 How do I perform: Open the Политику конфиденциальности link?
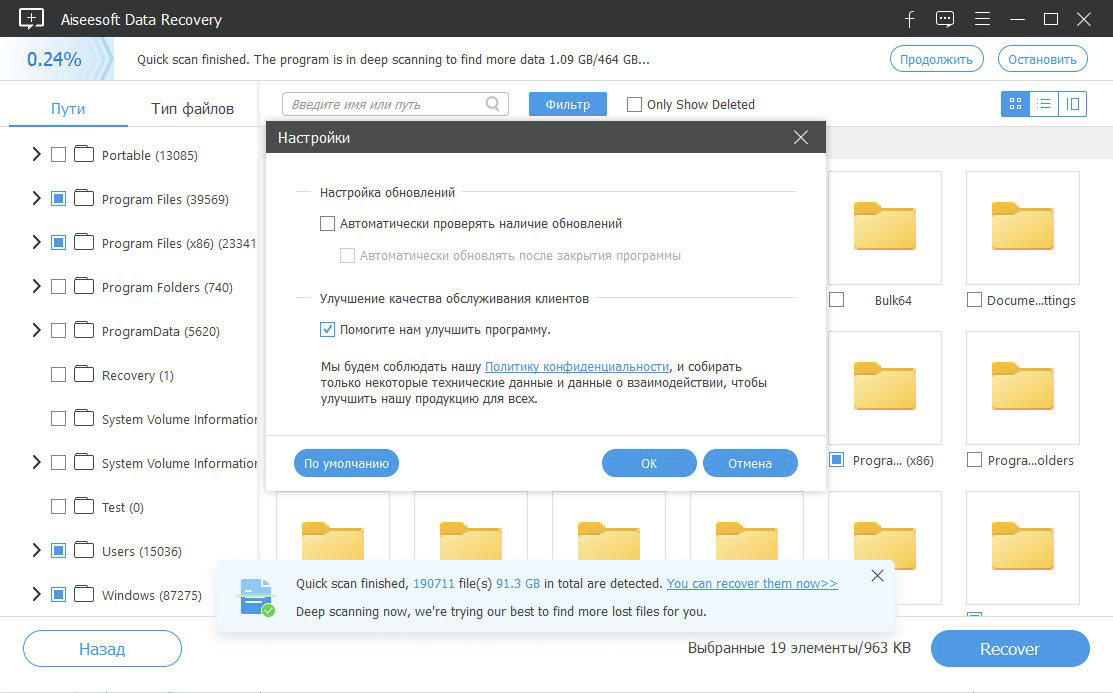point(577,367)
